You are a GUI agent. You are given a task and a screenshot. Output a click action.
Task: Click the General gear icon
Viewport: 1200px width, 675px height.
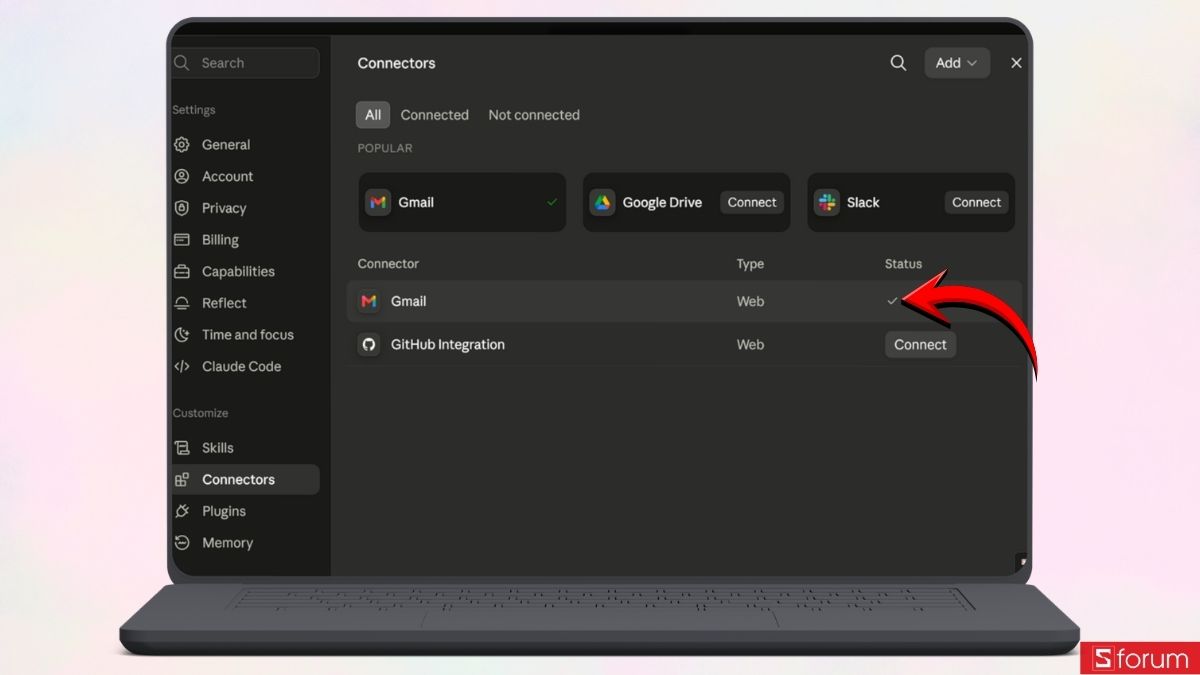pyautogui.click(x=182, y=145)
